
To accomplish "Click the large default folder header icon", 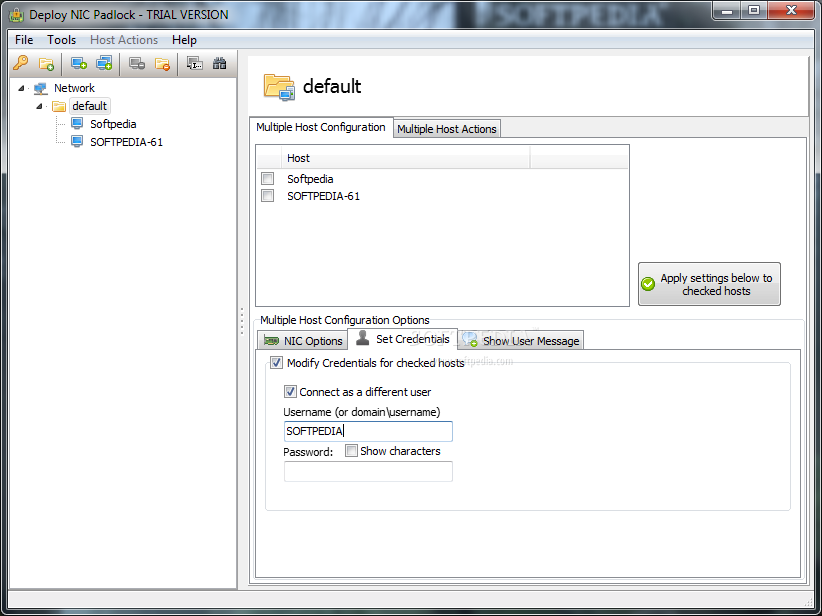I will pos(279,87).
